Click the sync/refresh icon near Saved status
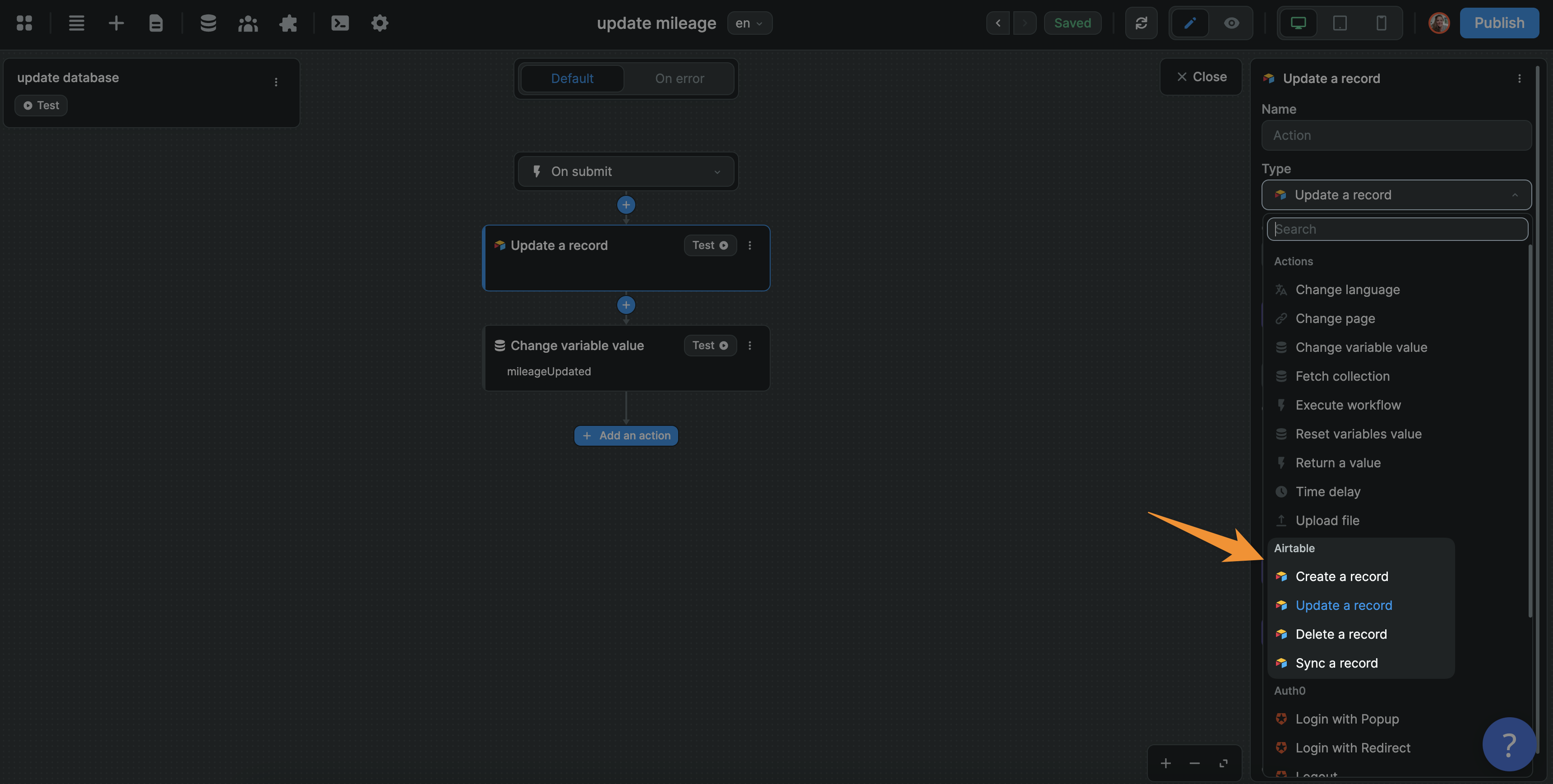 click(x=1141, y=23)
